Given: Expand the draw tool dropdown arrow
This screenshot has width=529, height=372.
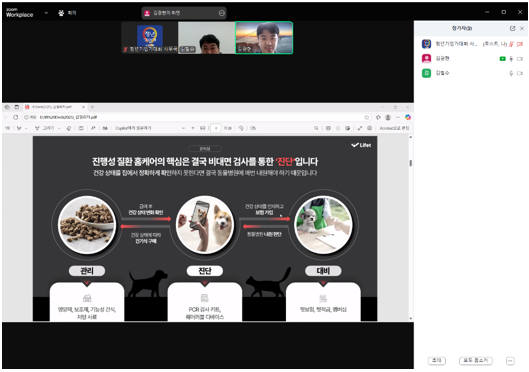Looking at the screenshot, I should (x=59, y=128).
